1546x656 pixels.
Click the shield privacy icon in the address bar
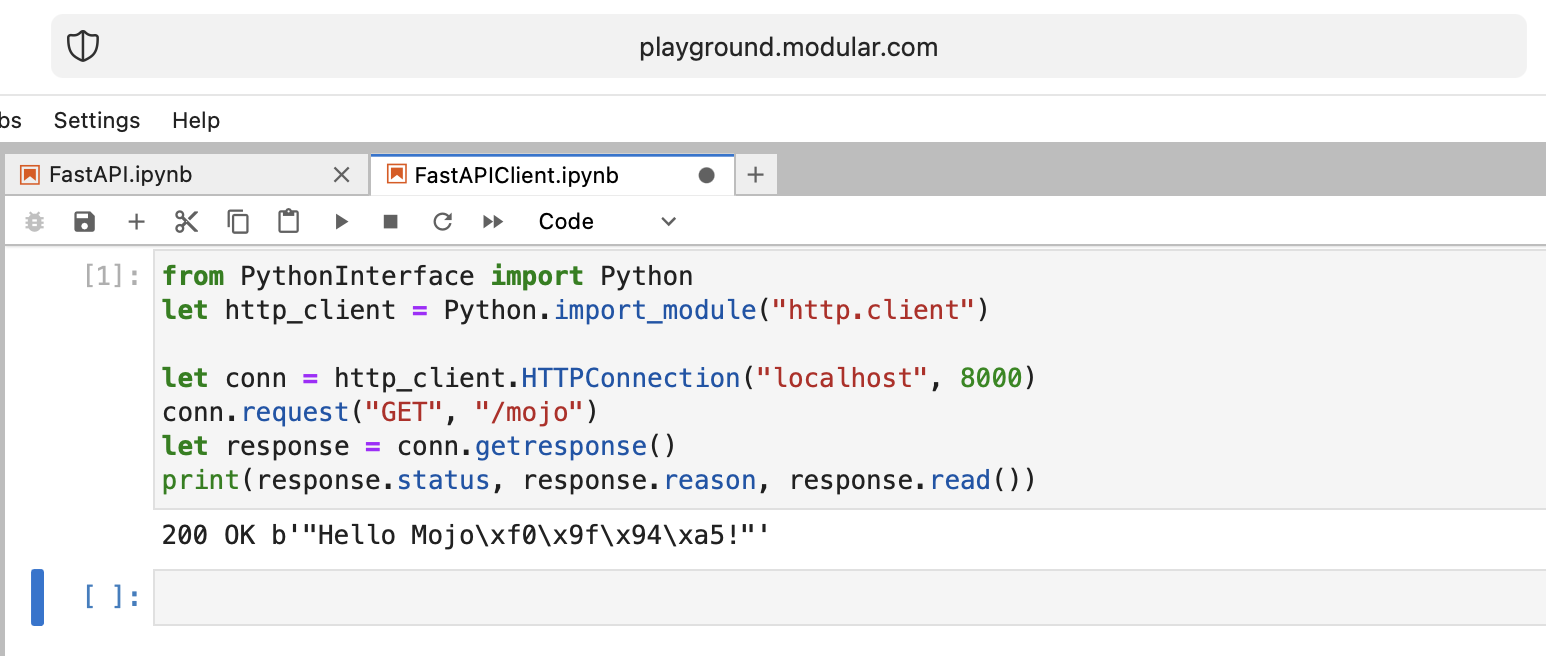click(x=83, y=46)
